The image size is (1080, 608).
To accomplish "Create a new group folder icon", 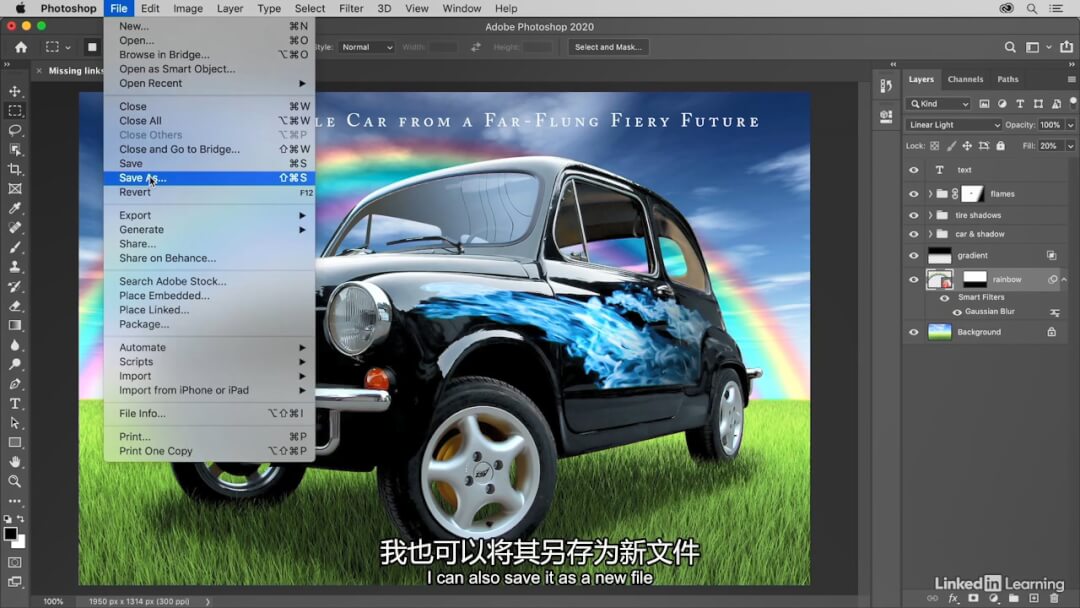I will click(1014, 598).
